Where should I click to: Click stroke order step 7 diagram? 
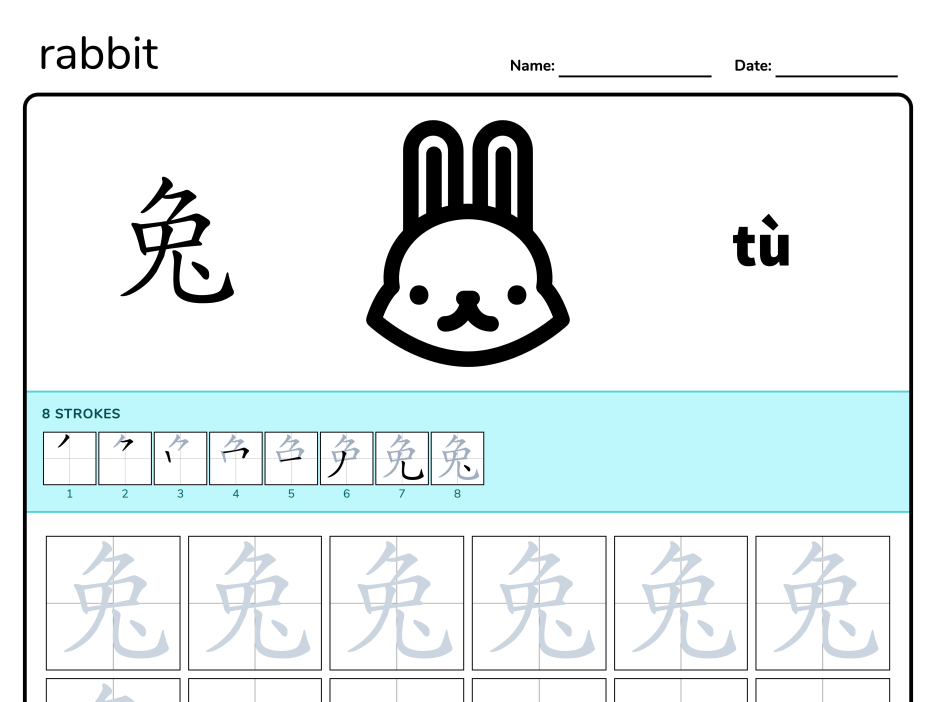402,457
